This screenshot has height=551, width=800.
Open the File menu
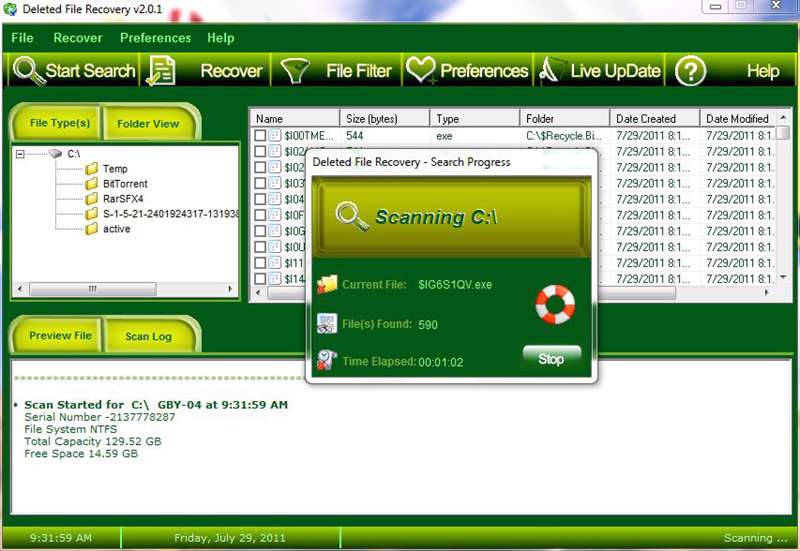point(22,38)
